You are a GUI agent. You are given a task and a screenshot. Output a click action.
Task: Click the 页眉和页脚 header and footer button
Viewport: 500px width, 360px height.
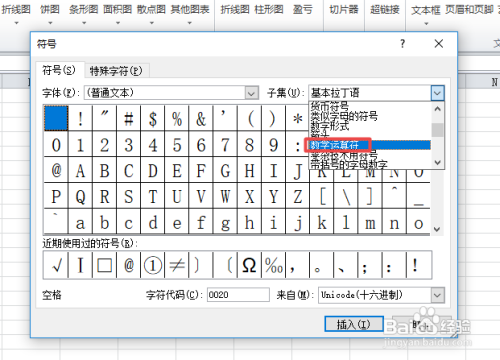469,9
